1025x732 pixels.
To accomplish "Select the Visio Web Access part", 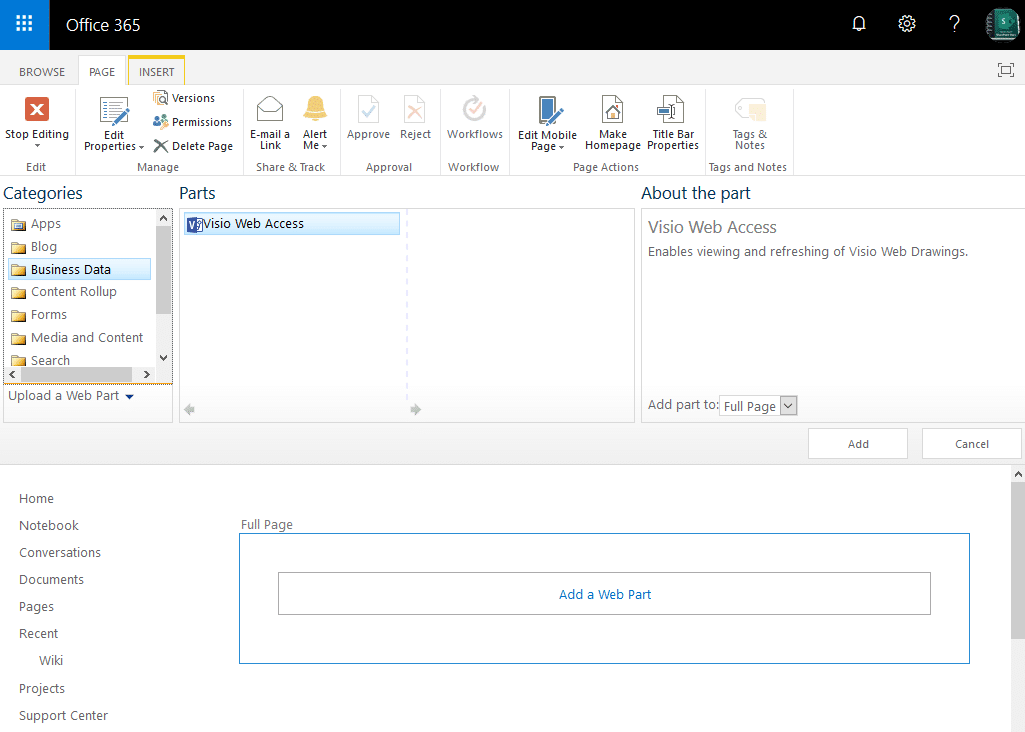I will [x=292, y=224].
